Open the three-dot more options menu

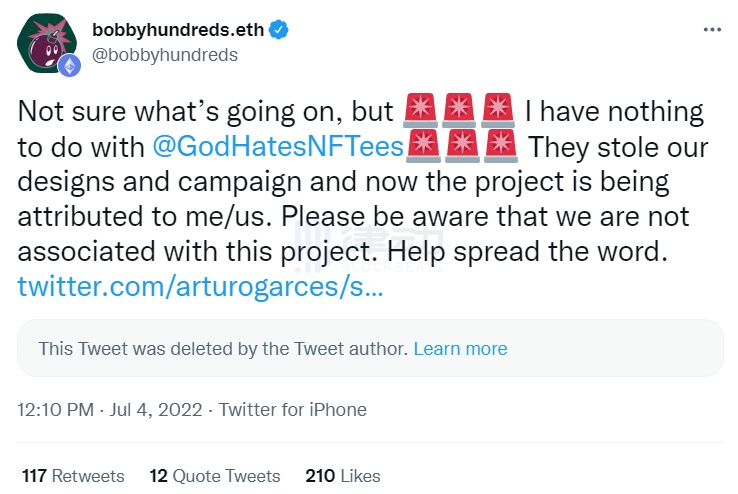tap(711, 29)
